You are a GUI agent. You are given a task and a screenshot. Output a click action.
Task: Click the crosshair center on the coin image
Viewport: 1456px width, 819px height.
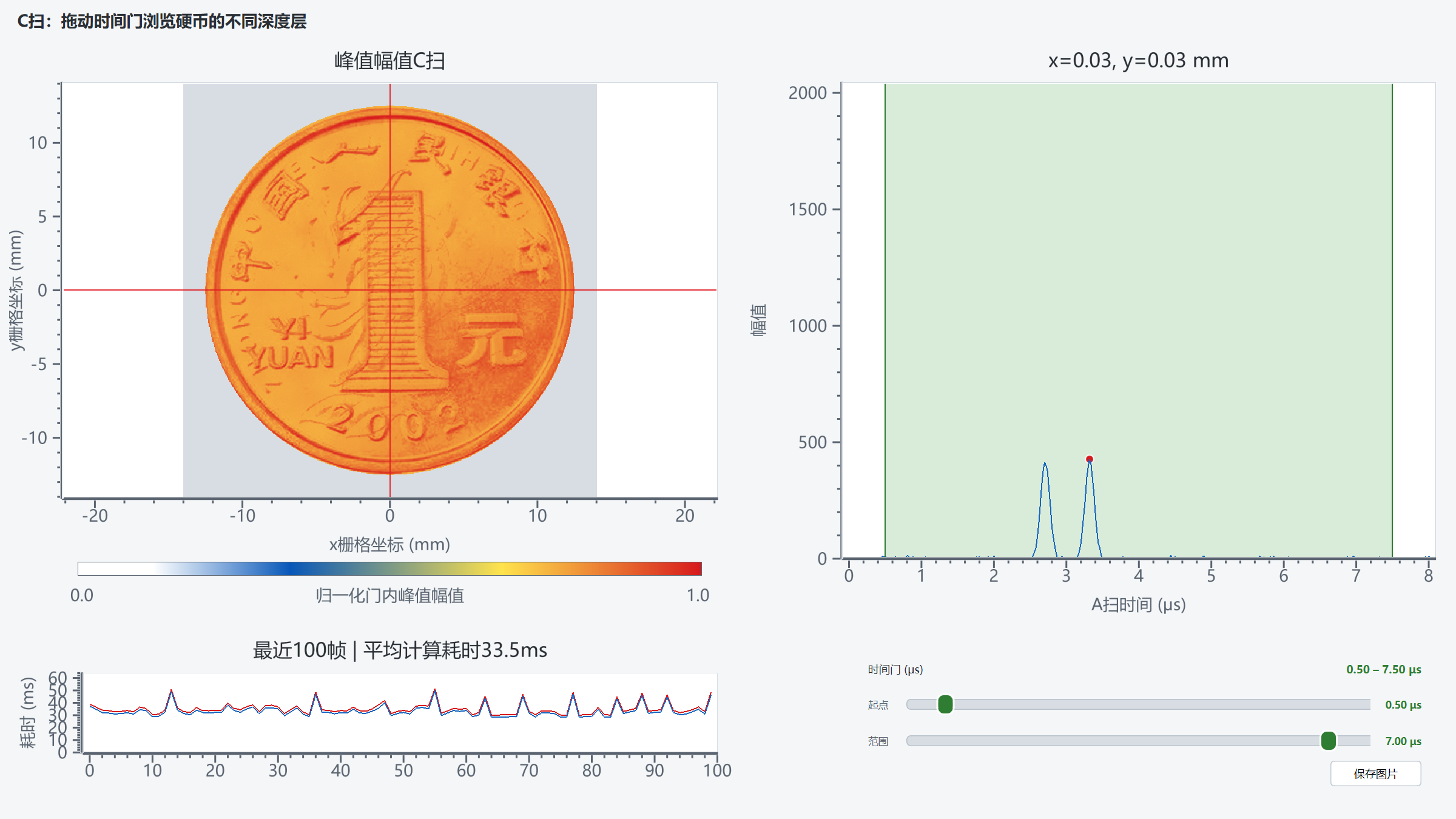390,290
